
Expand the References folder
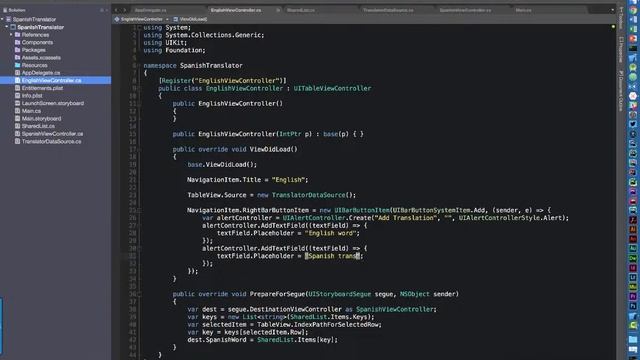tap(11, 35)
